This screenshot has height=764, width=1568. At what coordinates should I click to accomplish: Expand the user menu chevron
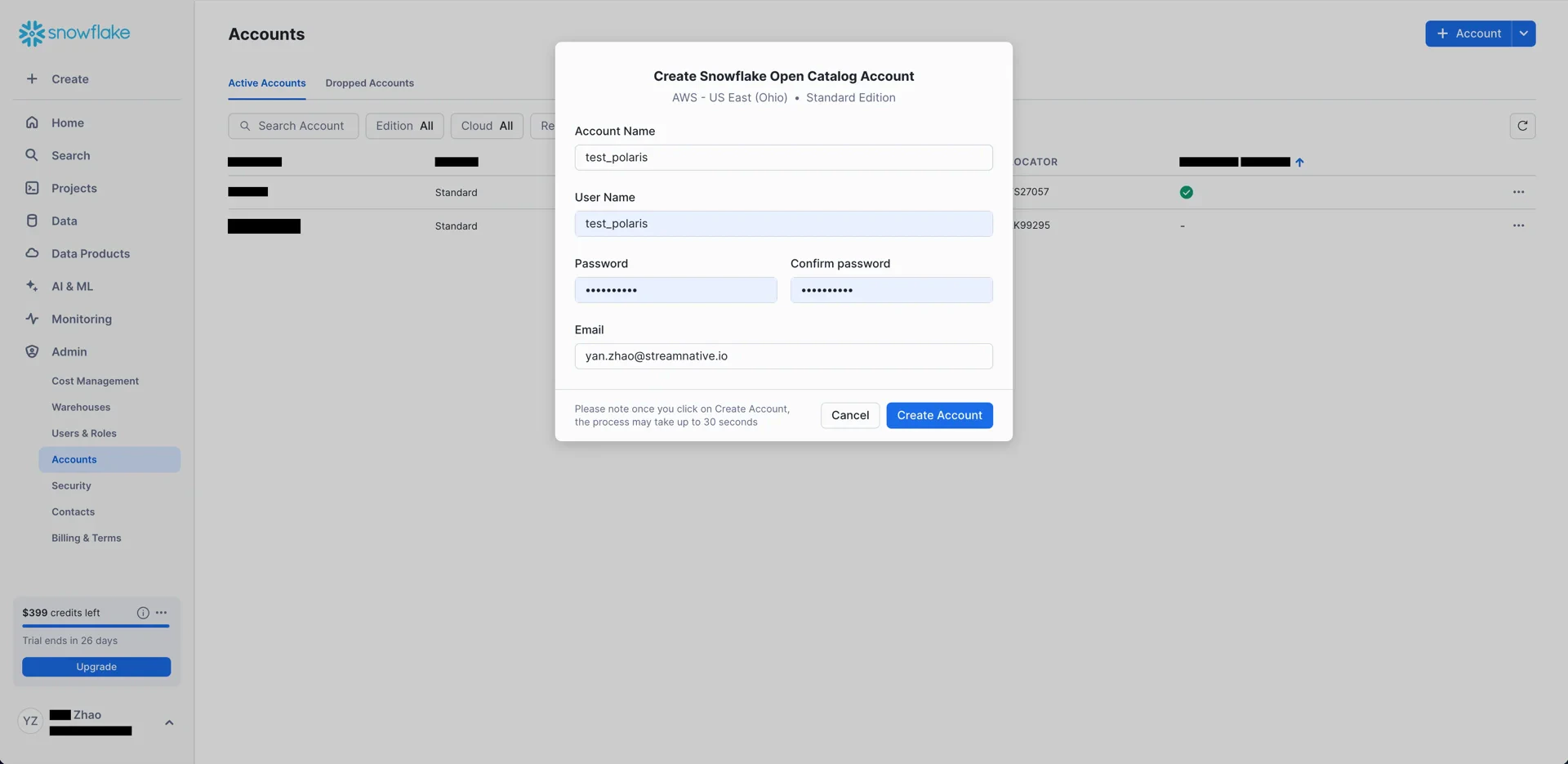coord(169,722)
